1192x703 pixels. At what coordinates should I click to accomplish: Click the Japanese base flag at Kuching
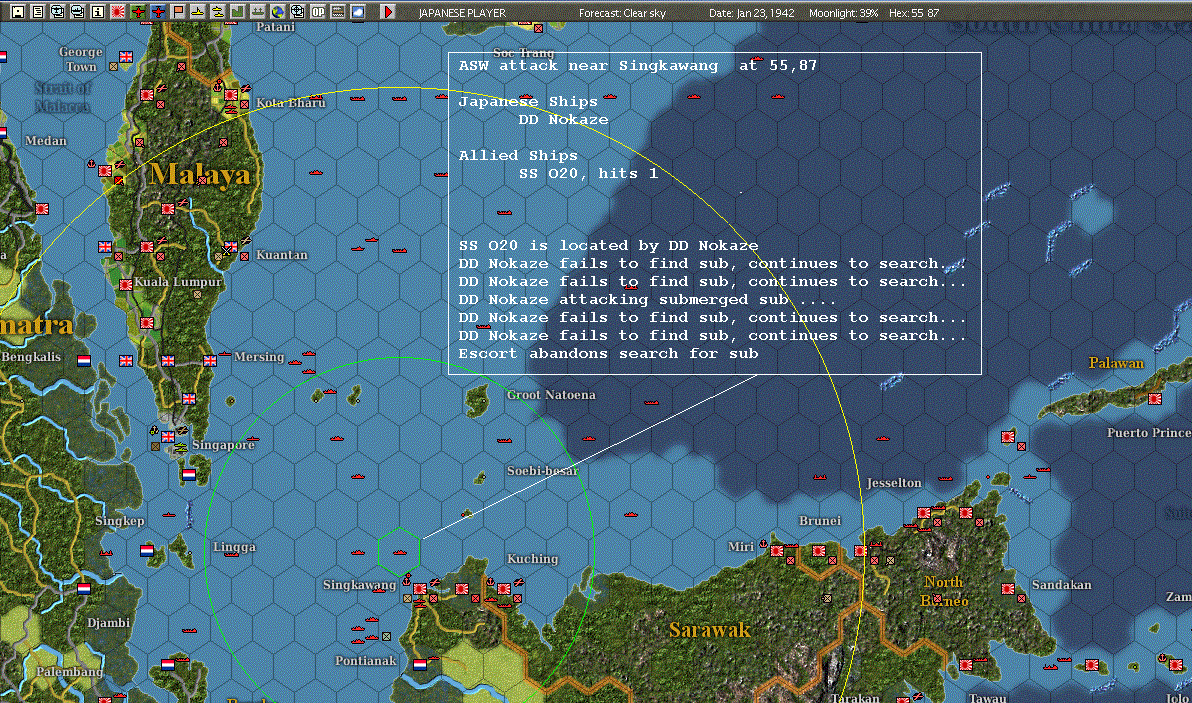503,589
